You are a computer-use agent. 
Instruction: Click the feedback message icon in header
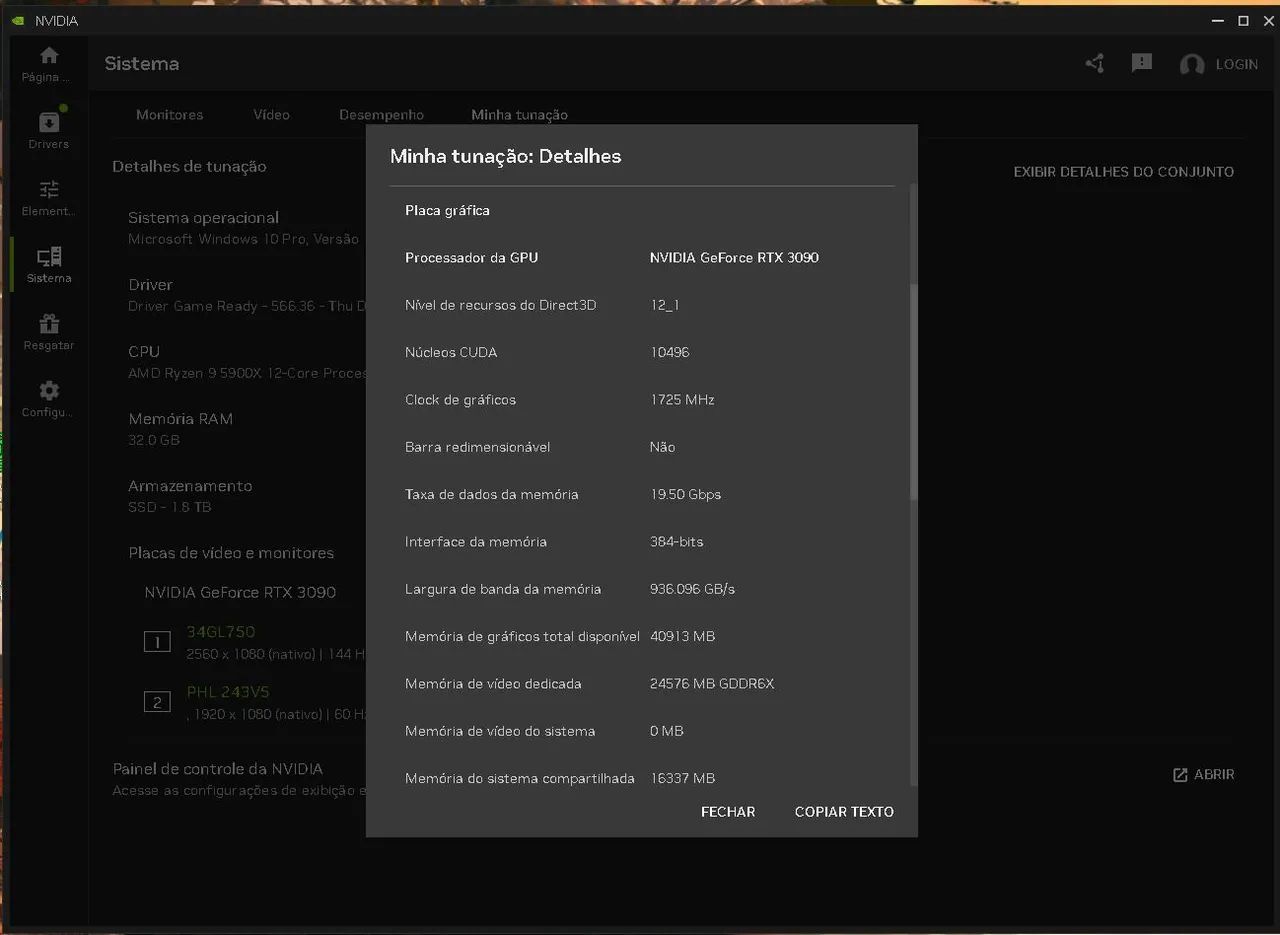click(x=1142, y=63)
